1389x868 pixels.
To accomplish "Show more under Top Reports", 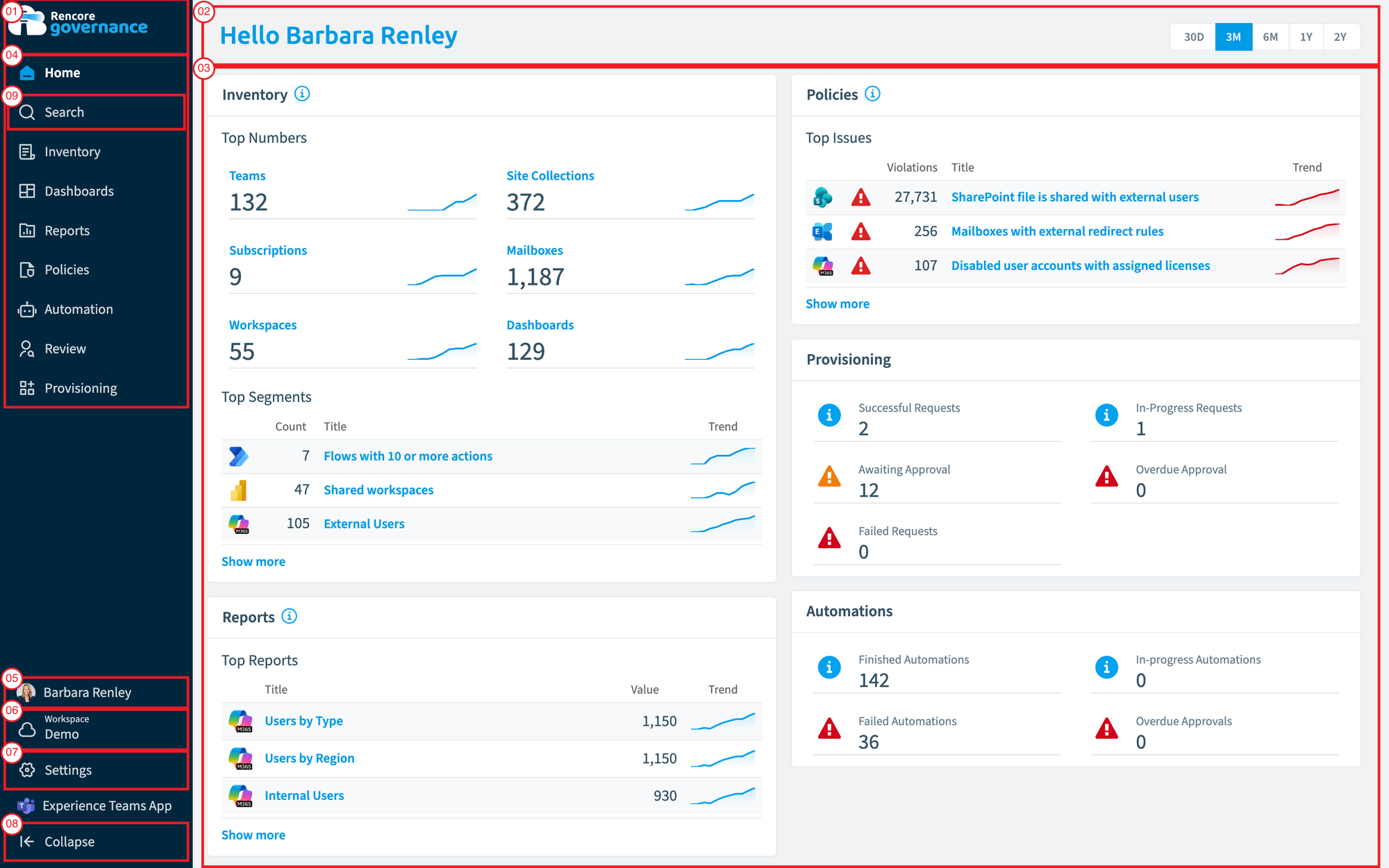I will (253, 835).
